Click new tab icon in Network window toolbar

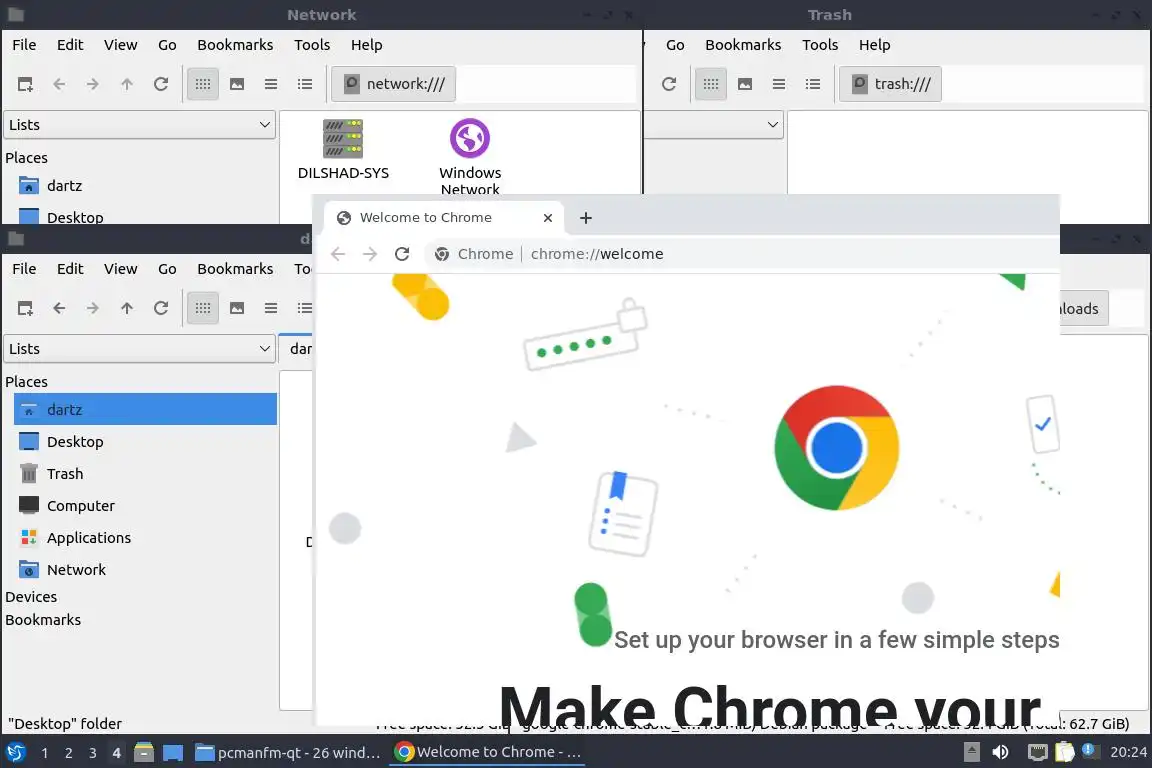(x=25, y=84)
